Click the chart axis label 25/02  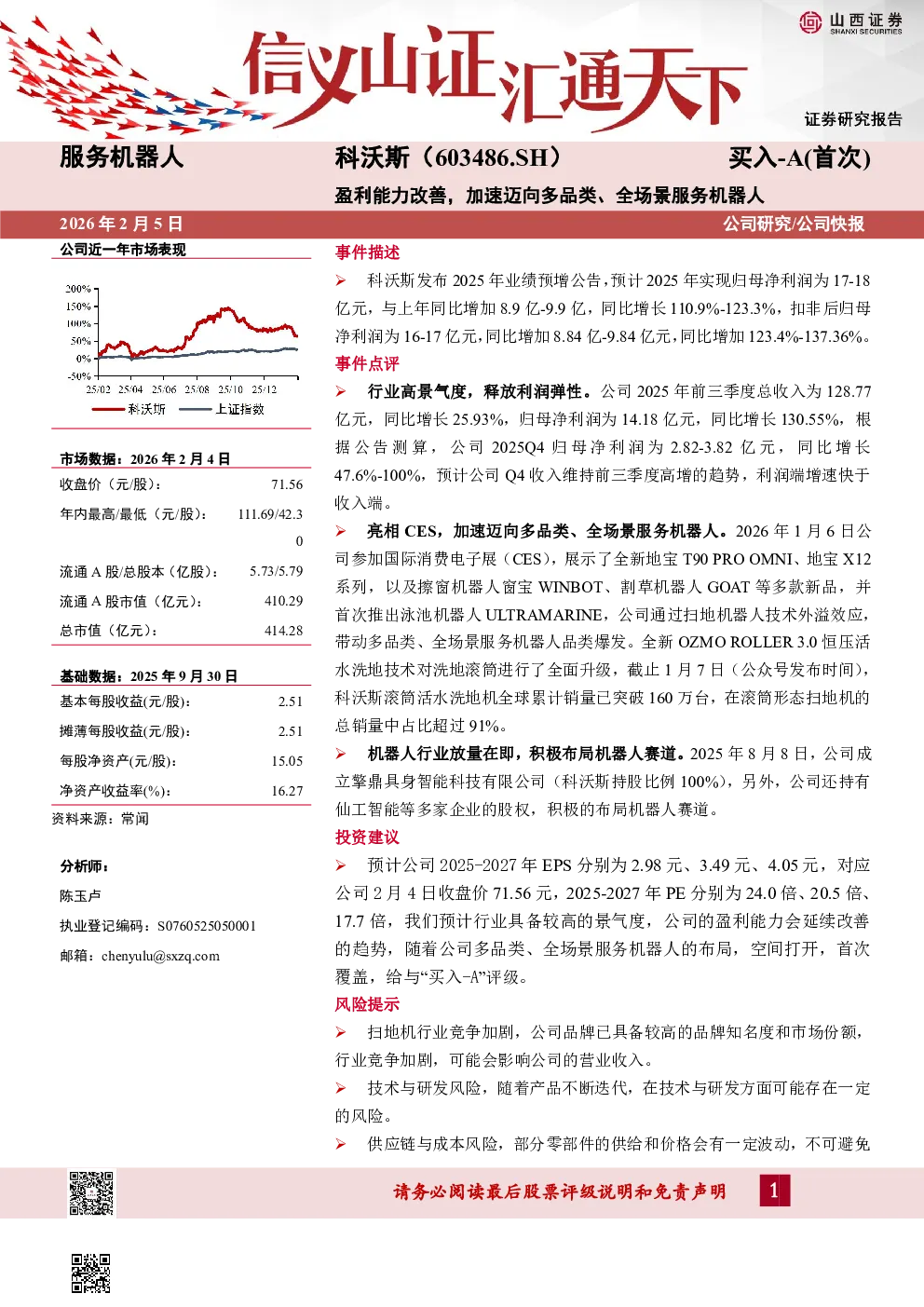click(98, 389)
